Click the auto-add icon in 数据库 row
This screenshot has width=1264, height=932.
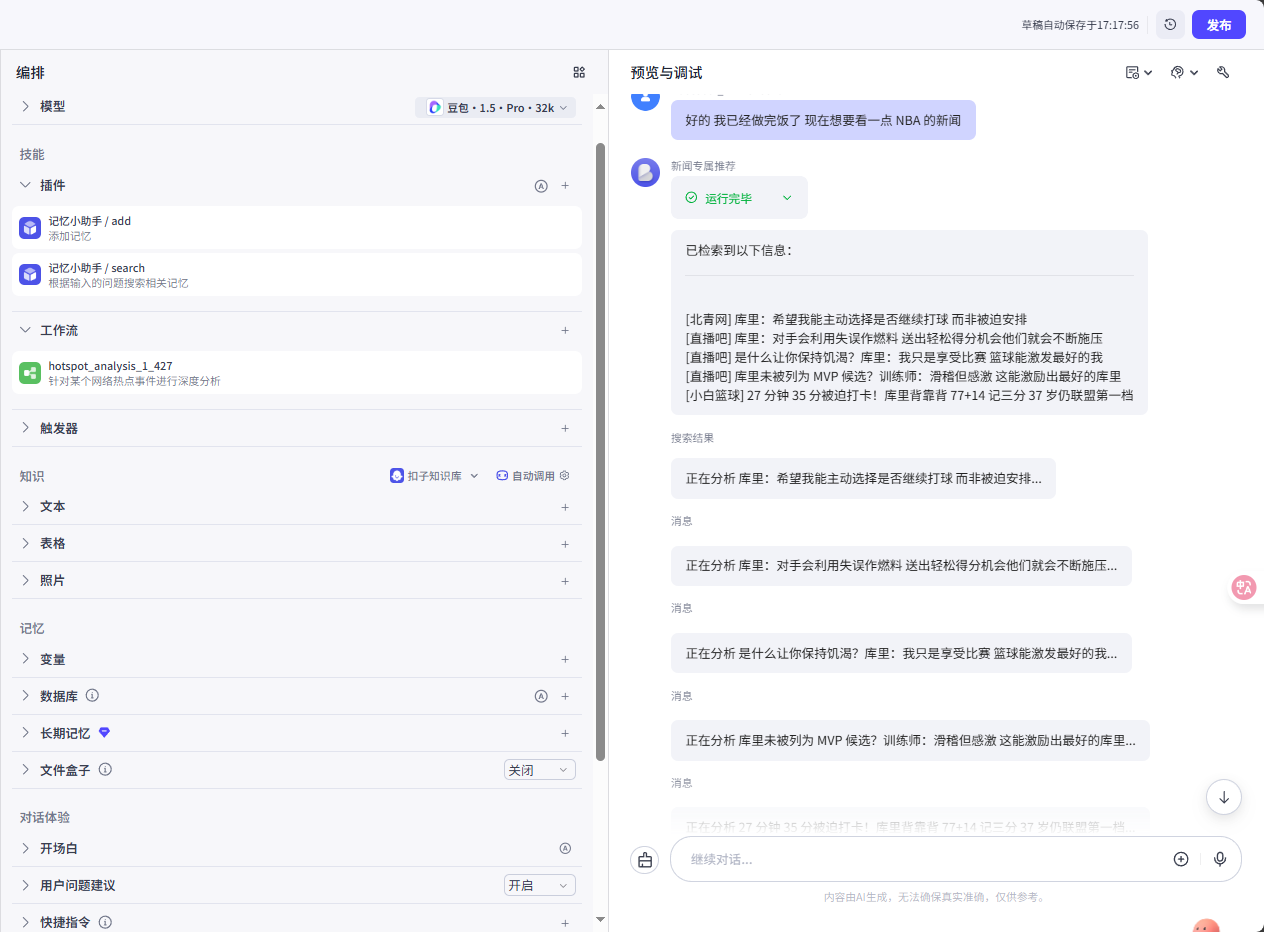tap(541, 696)
